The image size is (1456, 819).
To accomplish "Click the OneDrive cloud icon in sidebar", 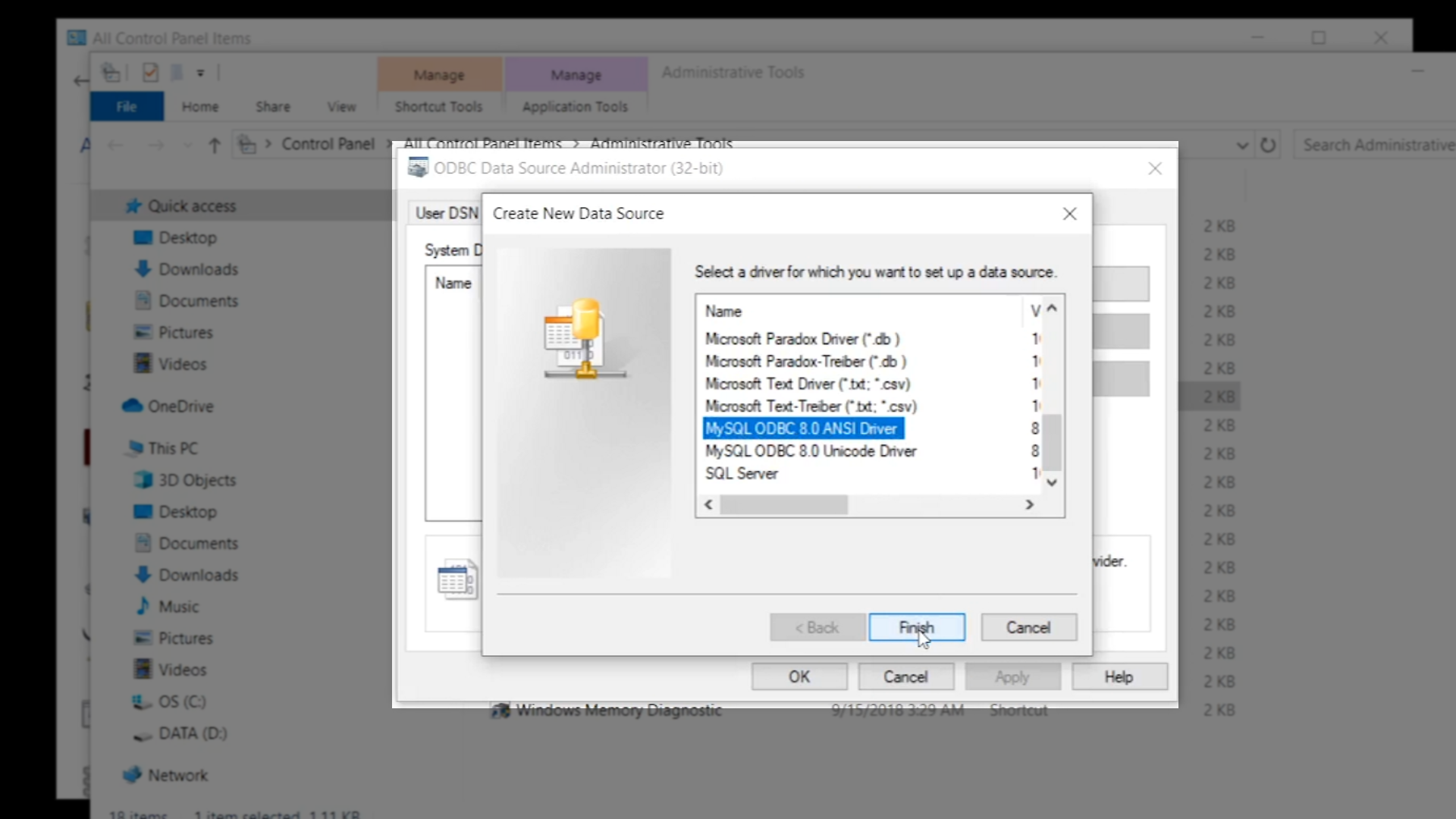I will point(133,406).
